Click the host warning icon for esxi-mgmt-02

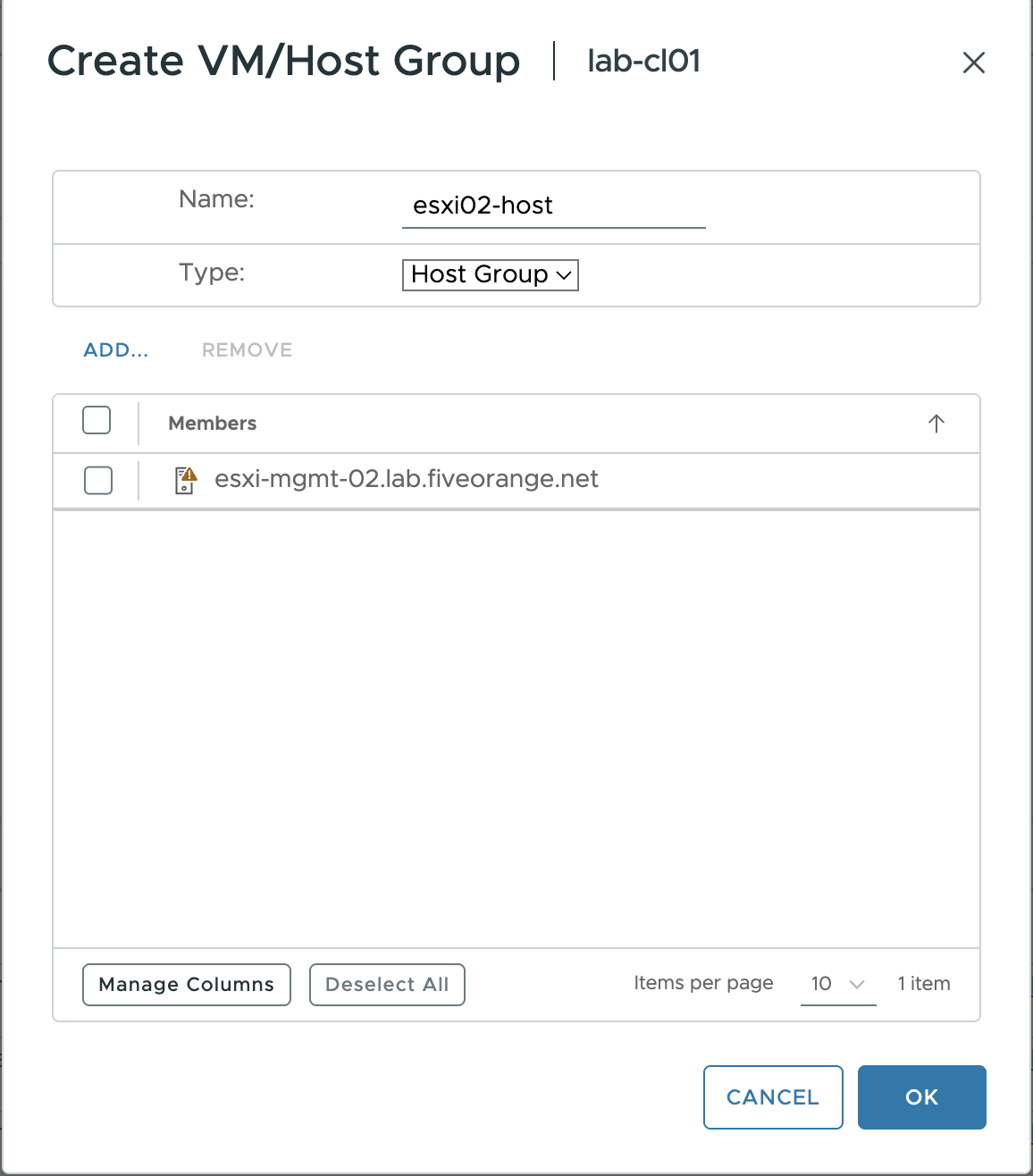pyautogui.click(x=185, y=480)
